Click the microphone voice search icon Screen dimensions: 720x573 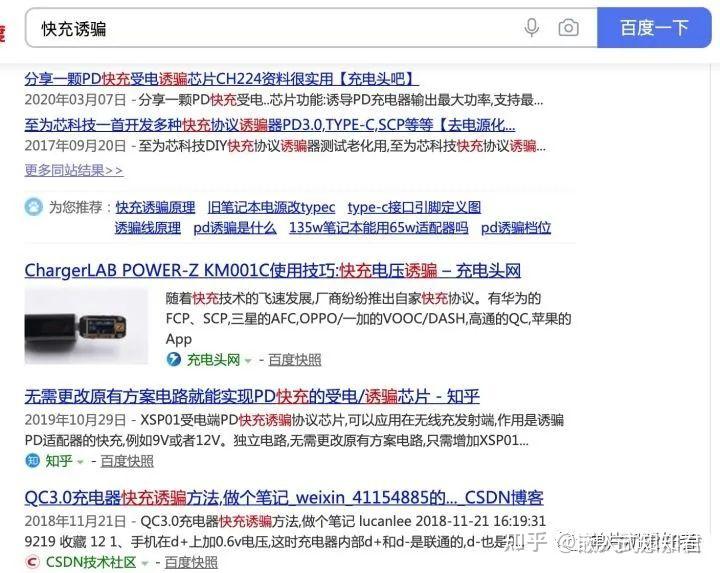[531, 28]
